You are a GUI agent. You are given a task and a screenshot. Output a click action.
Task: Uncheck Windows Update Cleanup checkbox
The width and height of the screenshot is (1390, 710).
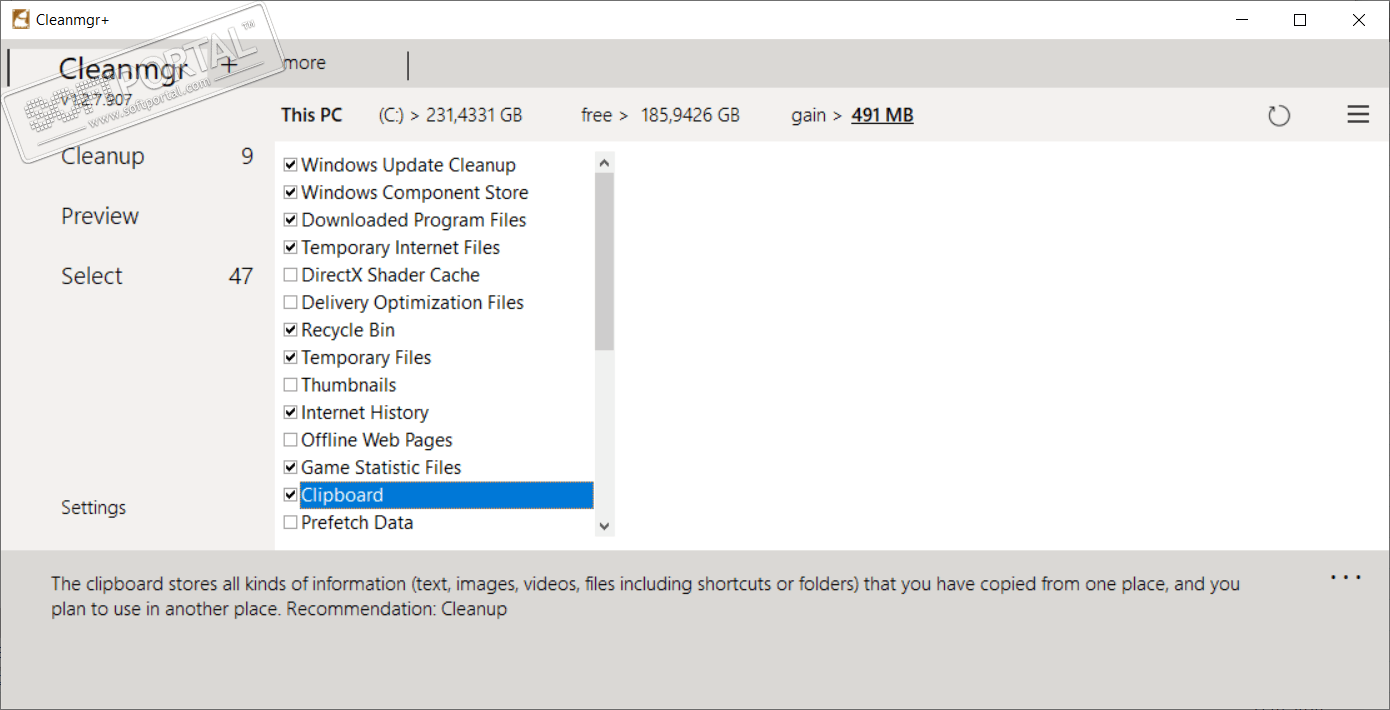click(x=291, y=165)
